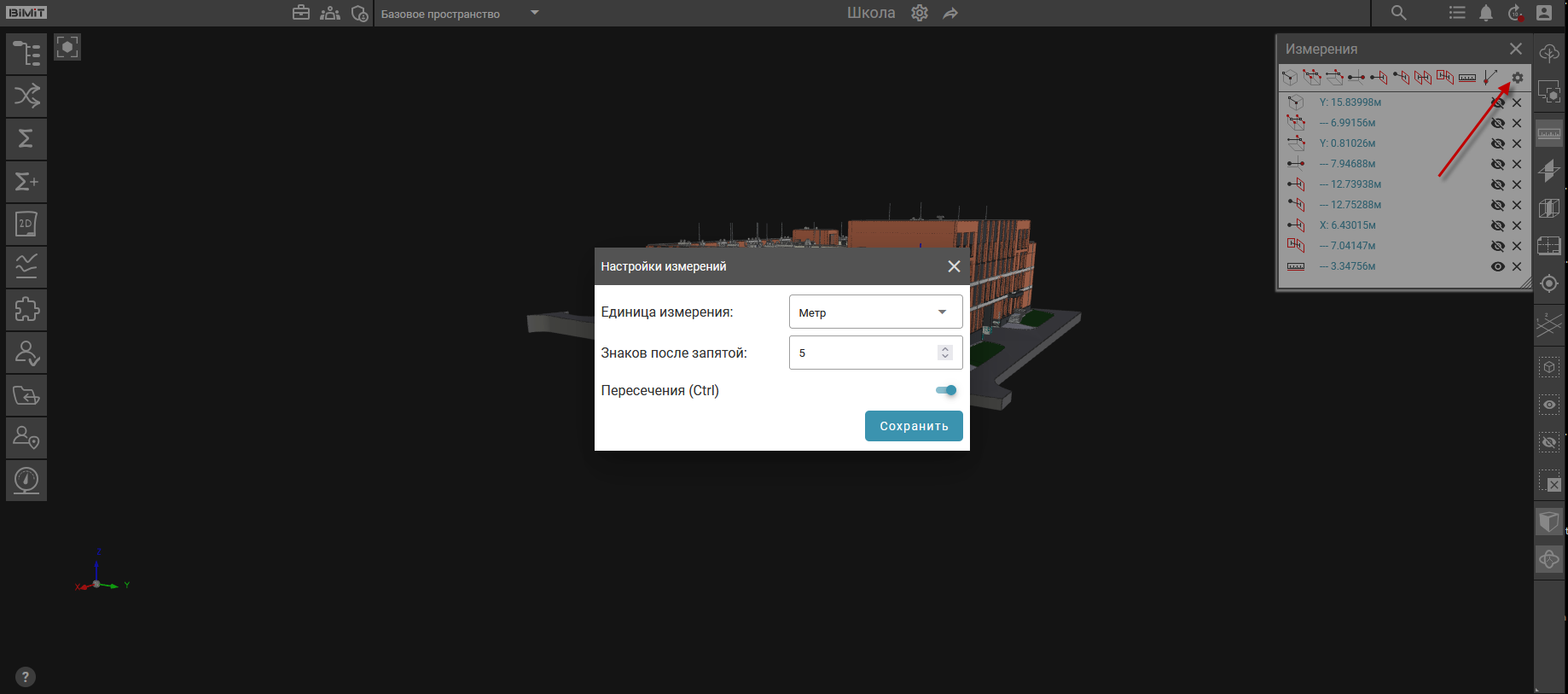Toggle the Пересечения (Ctrl) switch
This screenshot has height=694, width=1568.
946,390
